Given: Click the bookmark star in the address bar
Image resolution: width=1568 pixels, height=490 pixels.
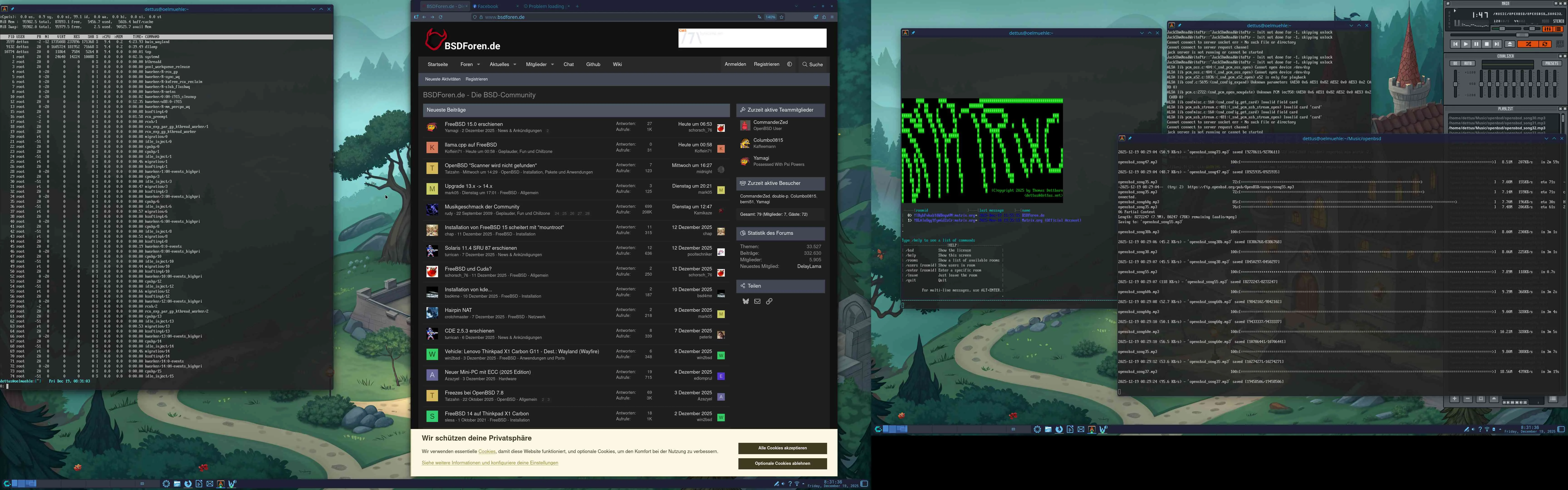Looking at the screenshot, I should [x=782, y=17].
